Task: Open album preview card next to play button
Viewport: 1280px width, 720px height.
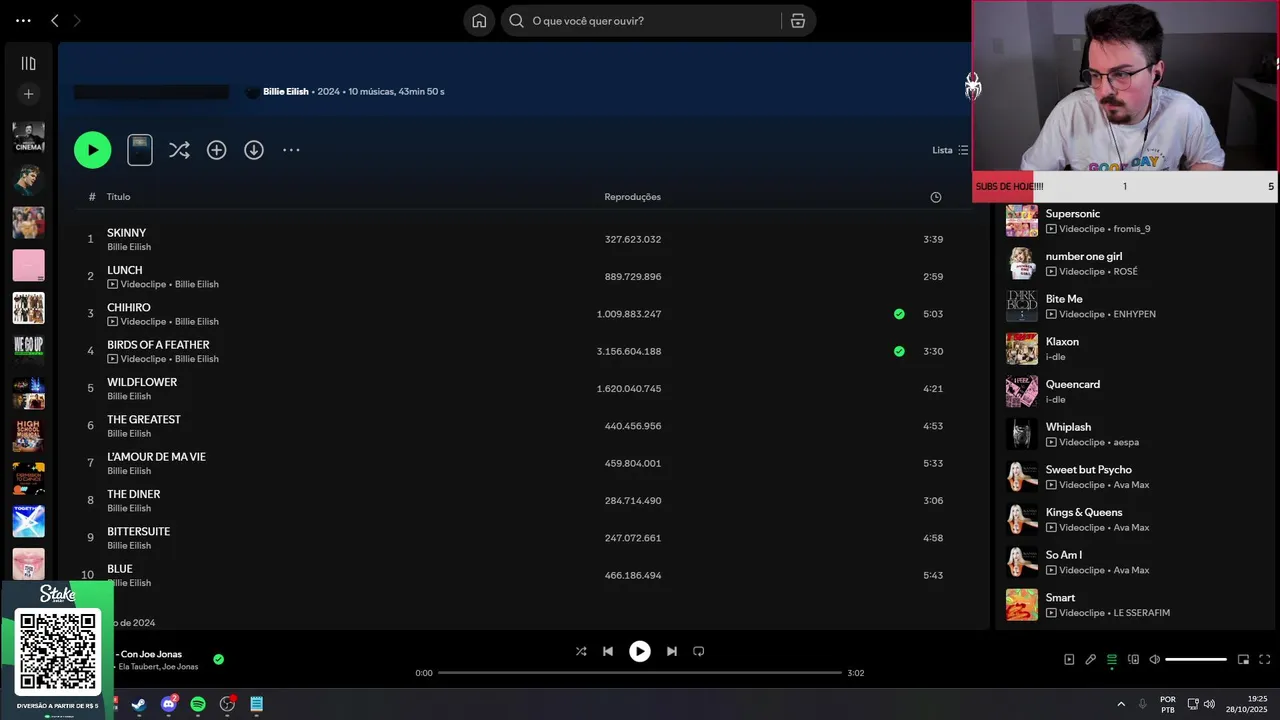Action: pos(140,150)
